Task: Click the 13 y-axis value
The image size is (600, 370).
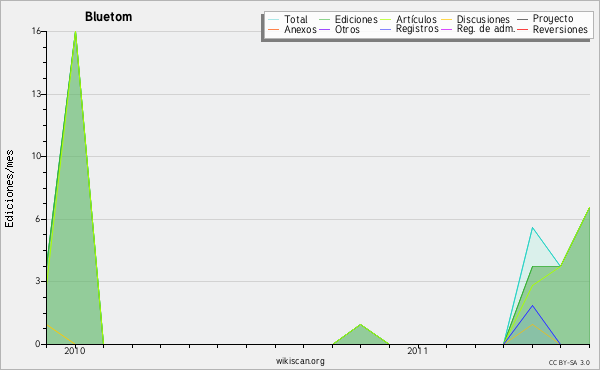Action: click(36, 94)
